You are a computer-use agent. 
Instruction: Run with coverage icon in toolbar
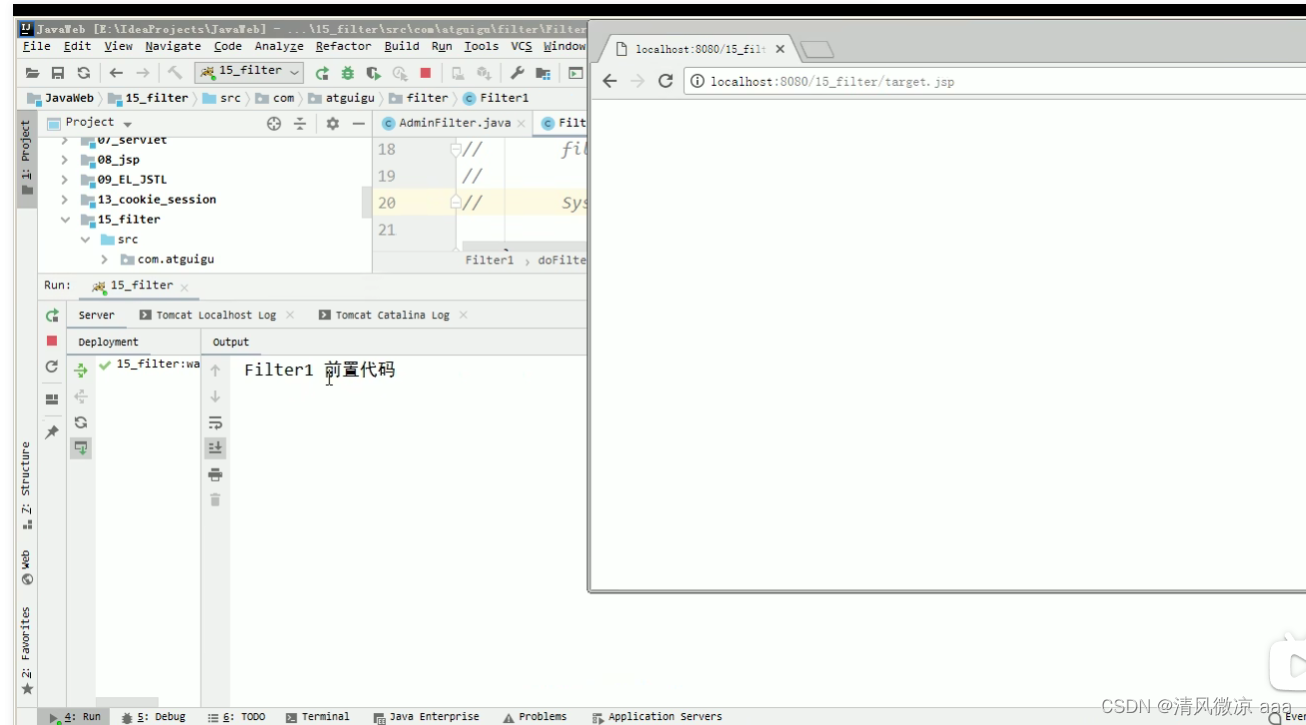pyautogui.click(x=374, y=73)
